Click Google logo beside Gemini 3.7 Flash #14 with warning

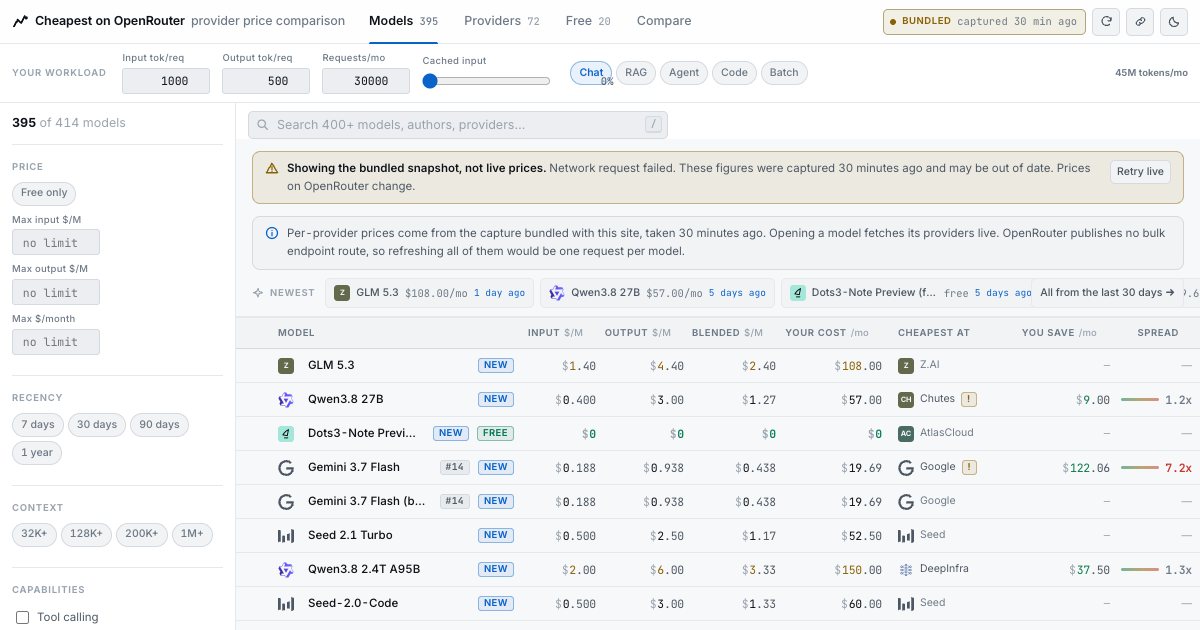pos(286,467)
